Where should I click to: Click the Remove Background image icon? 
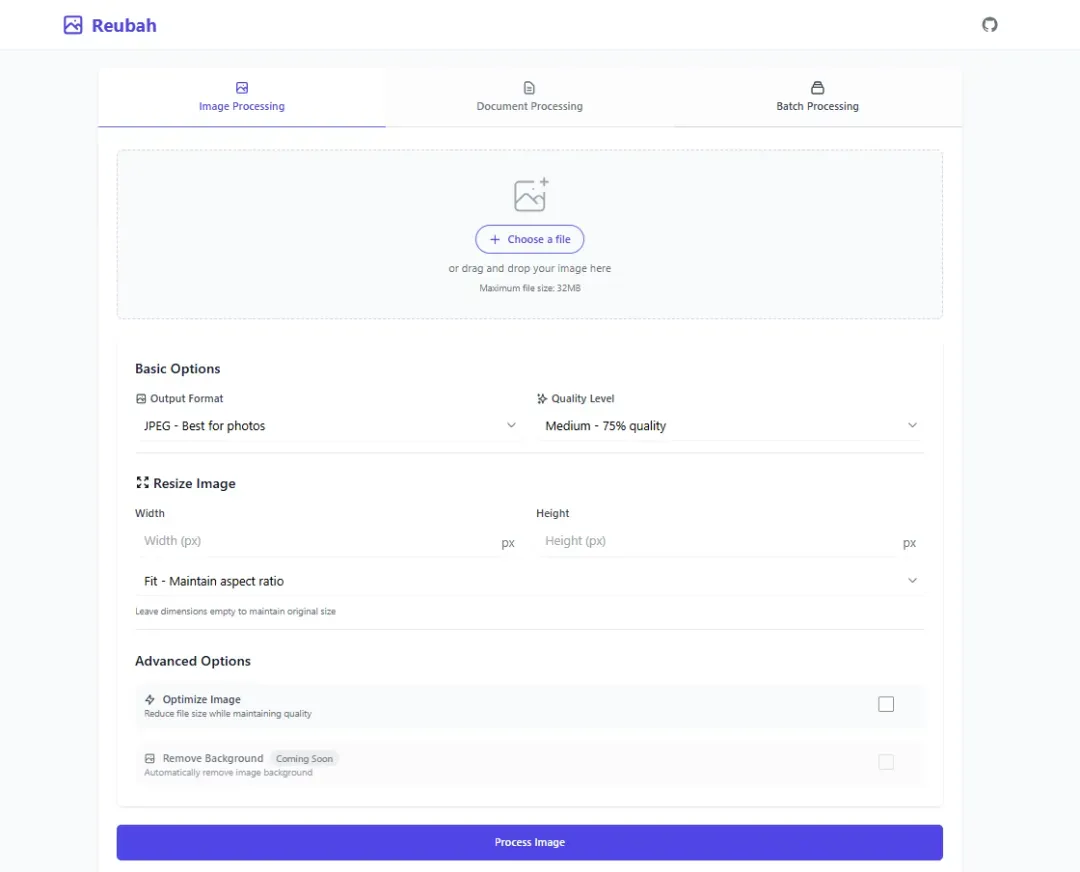pos(149,758)
